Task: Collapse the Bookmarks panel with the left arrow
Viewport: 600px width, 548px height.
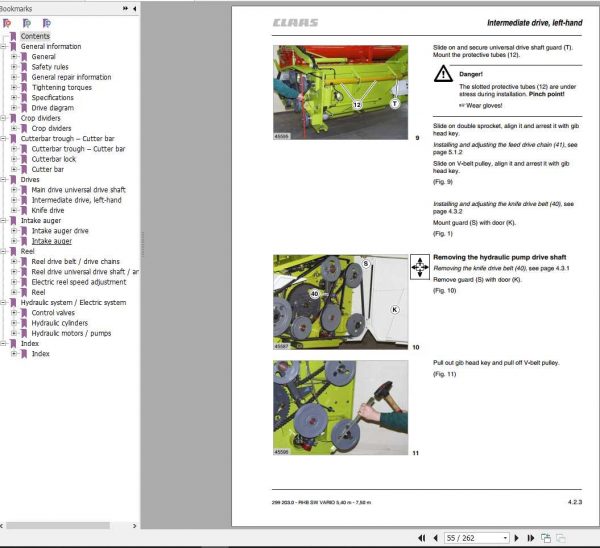Action: coord(134,8)
